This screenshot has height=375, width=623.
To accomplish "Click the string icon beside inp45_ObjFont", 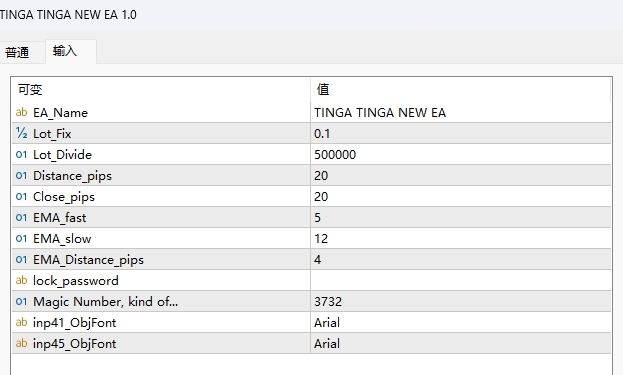I will click(21, 343).
